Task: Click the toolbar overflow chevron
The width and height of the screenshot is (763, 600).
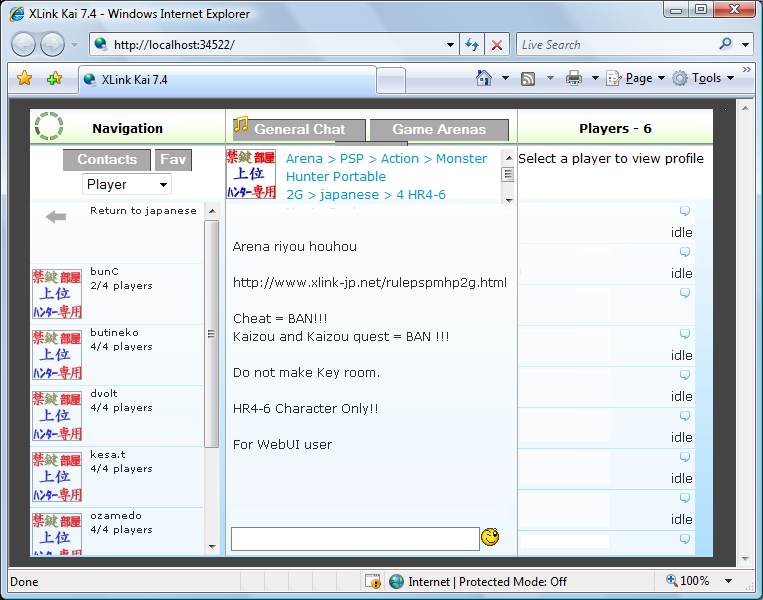Action: (x=746, y=70)
